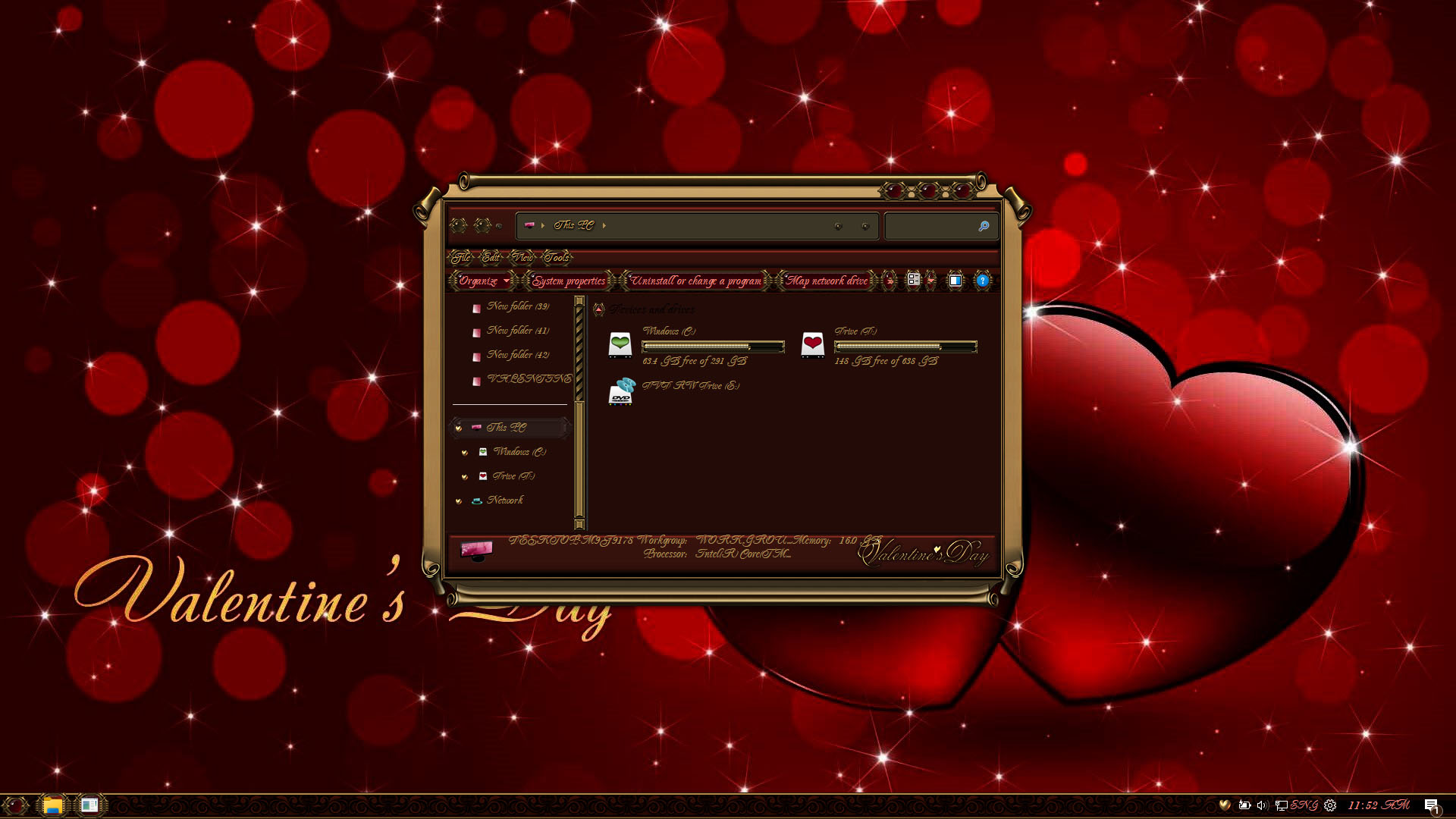Image resolution: width=1456 pixels, height=819 pixels.
Task: Toggle the preview pane icon
Action: (955, 281)
